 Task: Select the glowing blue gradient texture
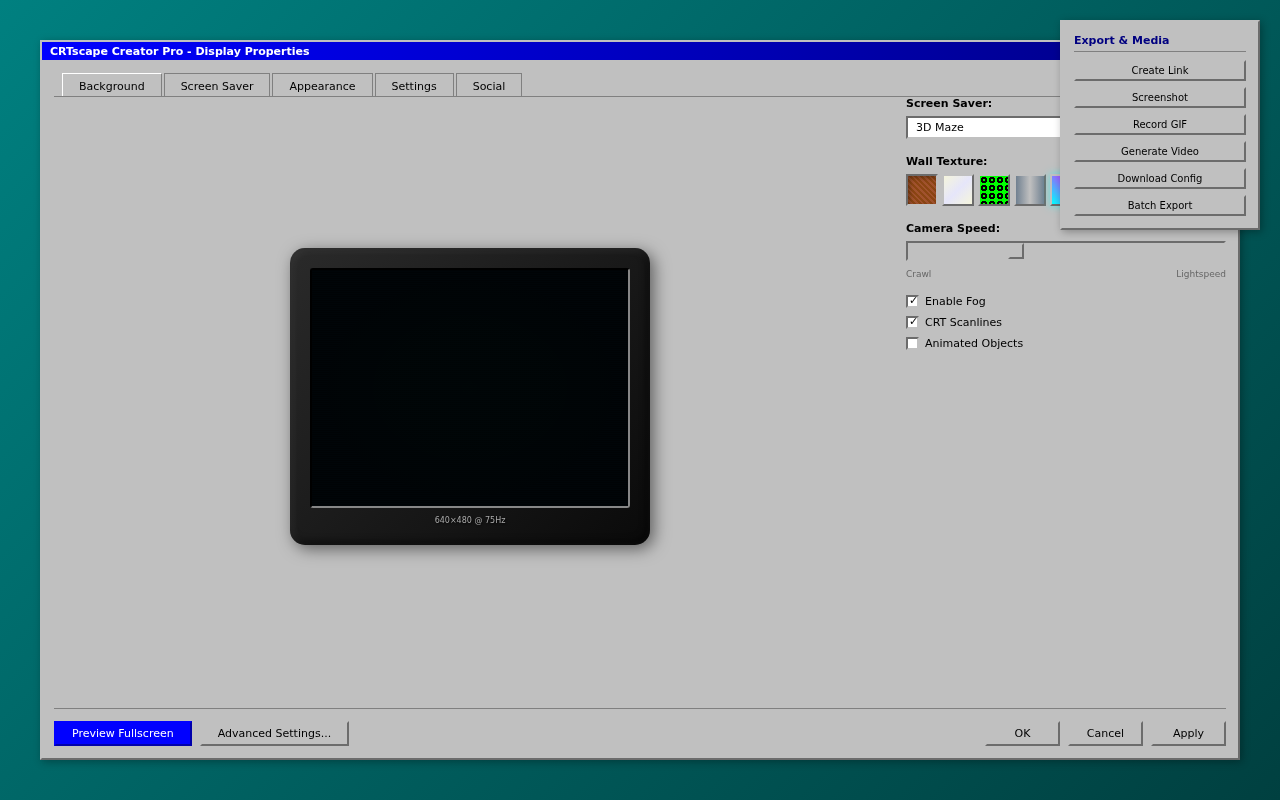pos(1057,189)
